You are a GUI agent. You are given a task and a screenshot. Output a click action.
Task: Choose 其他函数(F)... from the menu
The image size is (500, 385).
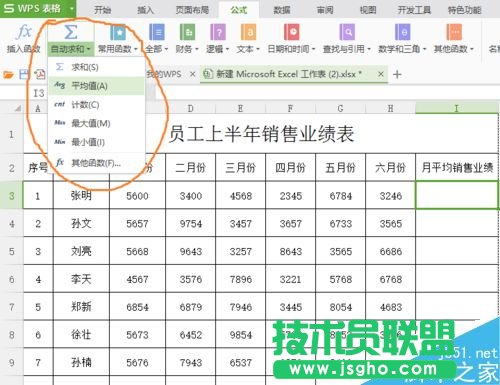96,163
